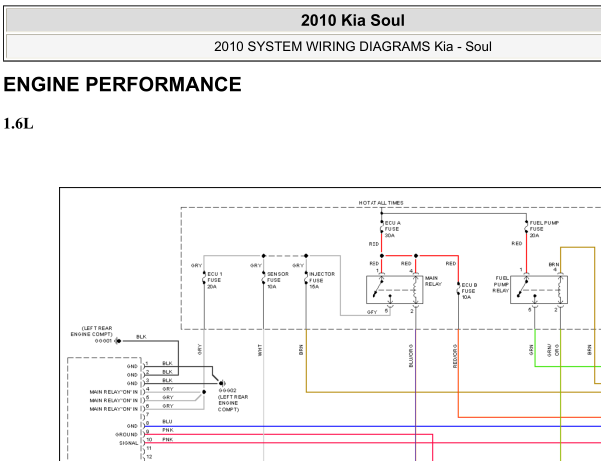Click the junction dot above Sensor fuse
This screenshot has height=461, width=601.
264,256
